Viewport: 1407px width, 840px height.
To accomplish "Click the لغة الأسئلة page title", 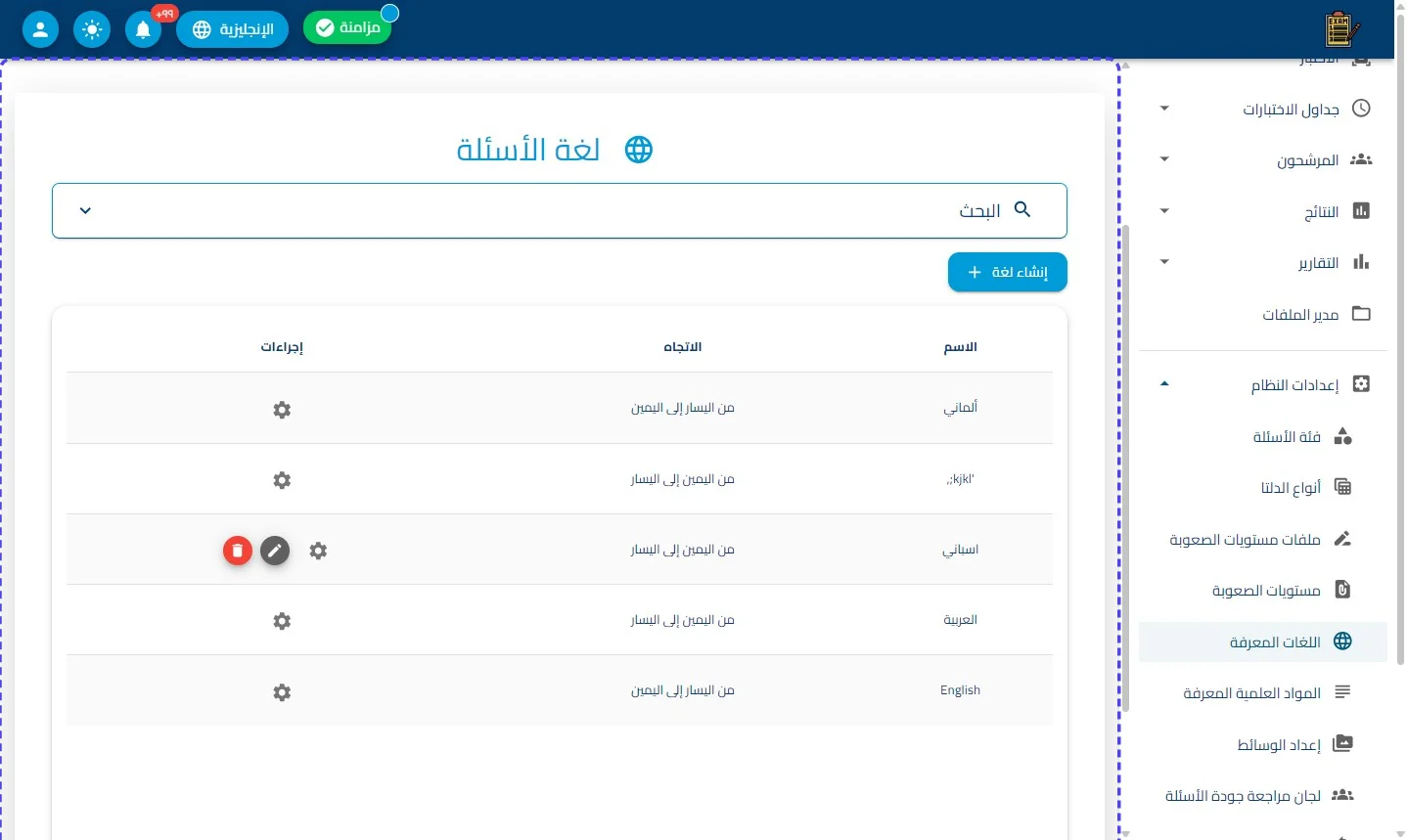I will (x=528, y=150).
